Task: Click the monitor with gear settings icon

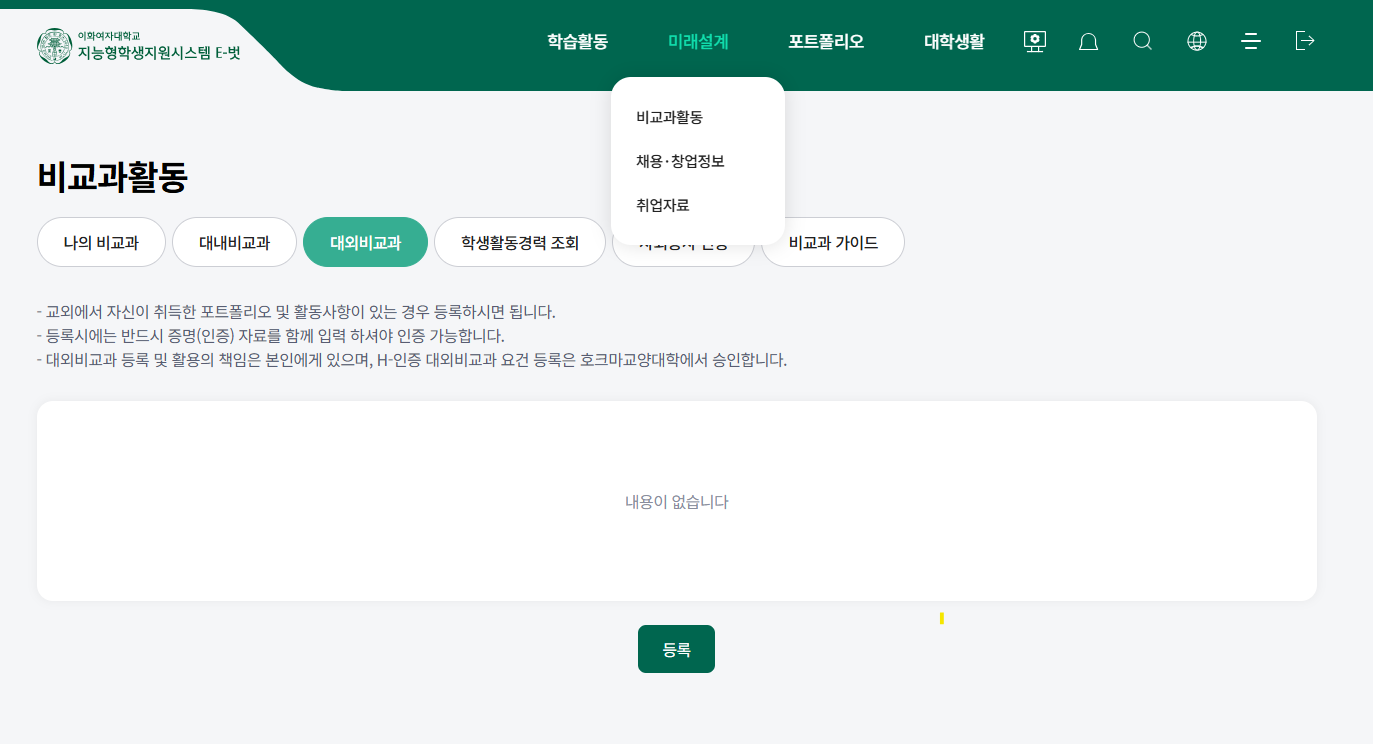Action: click(1035, 41)
